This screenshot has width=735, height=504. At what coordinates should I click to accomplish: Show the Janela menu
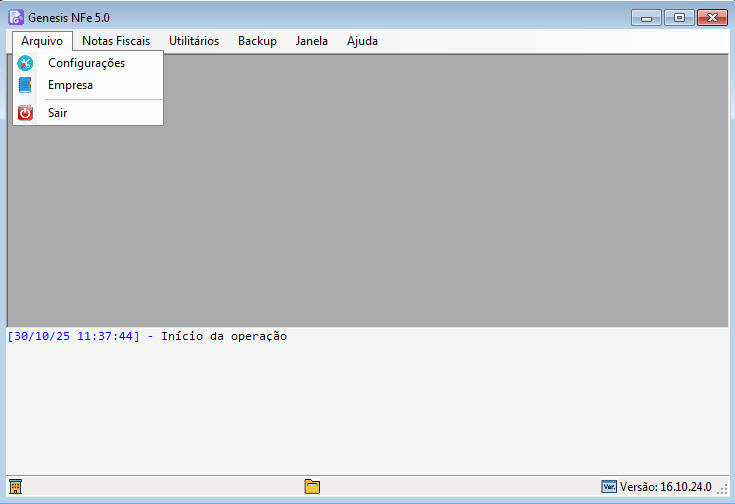pyautogui.click(x=312, y=41)
